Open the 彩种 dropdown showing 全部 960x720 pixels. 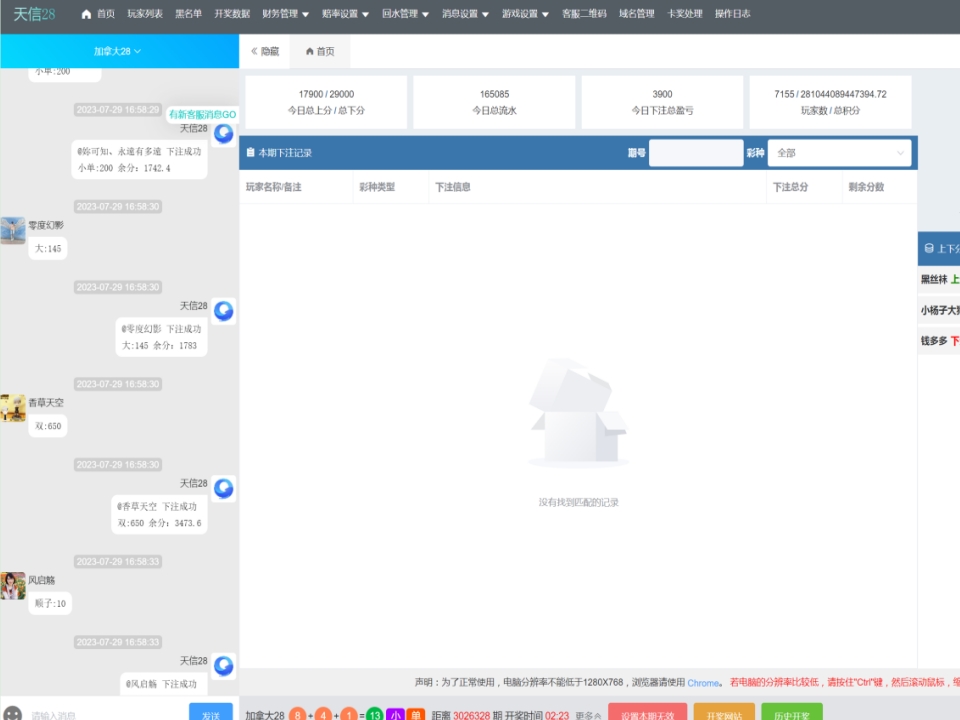coord(839,153)
